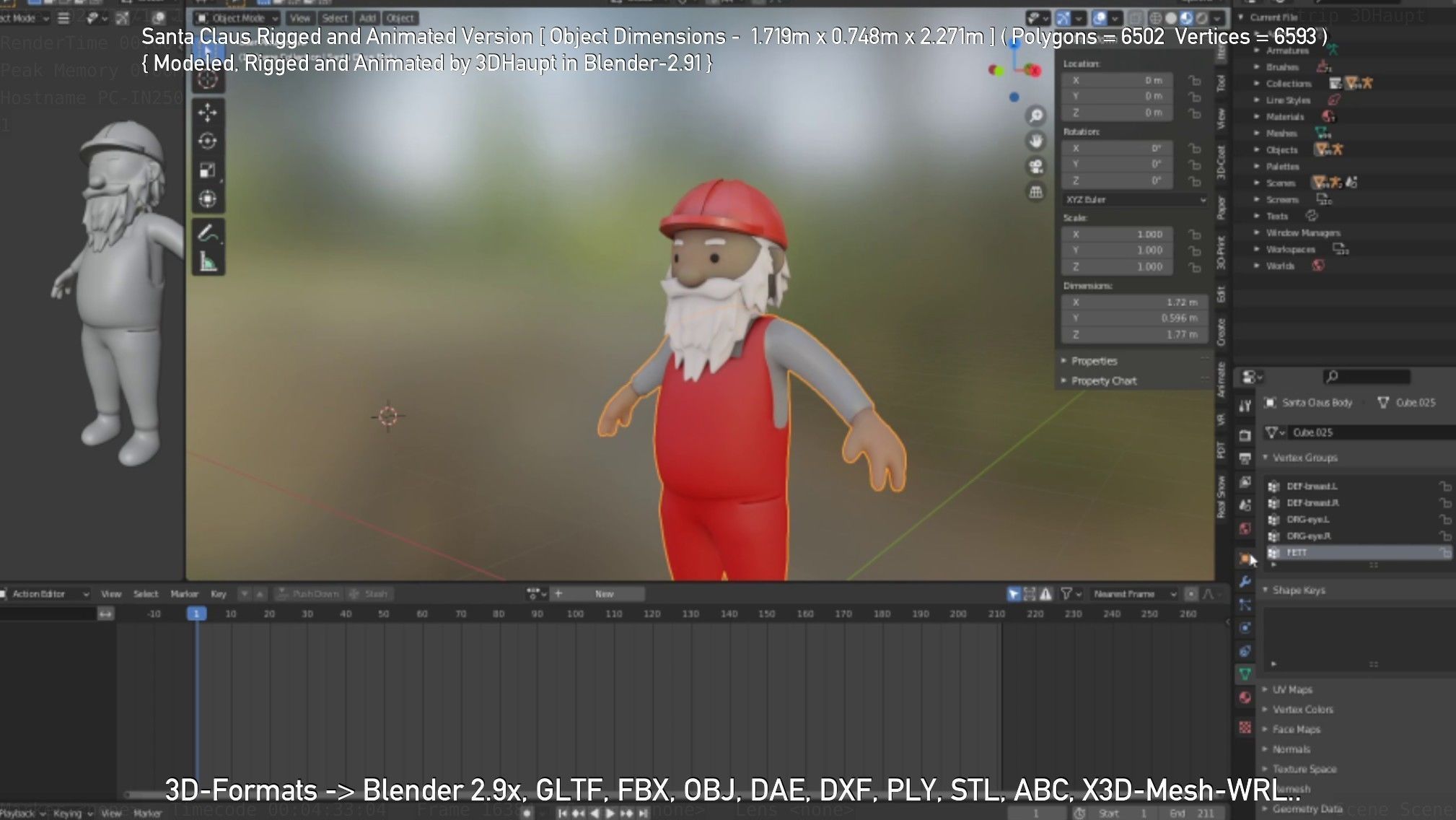This screenshot has height=820, width=1456.
Task: Open the Particles properties tab icon
Action: tap(1245, 605)
